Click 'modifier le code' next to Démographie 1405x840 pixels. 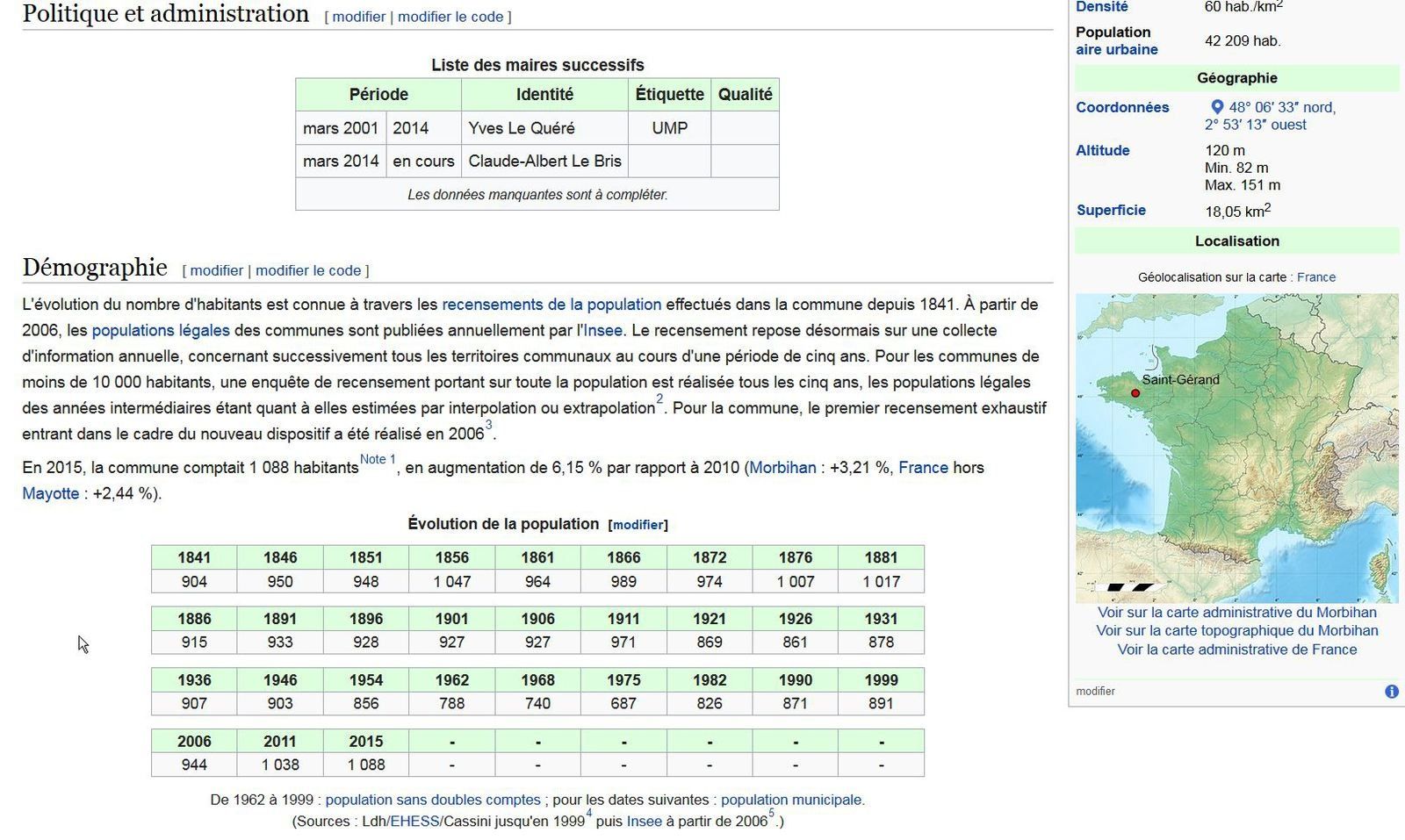click(308, 270)
